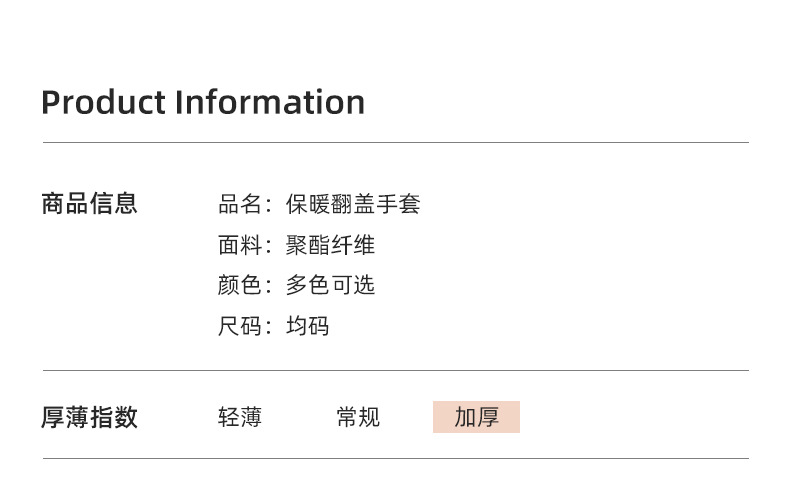The width and height of the screenshot is (790, 501).
Task: Choose the 轻薄 thickness option
Action: pyautogui.click(x=240, y=417)
